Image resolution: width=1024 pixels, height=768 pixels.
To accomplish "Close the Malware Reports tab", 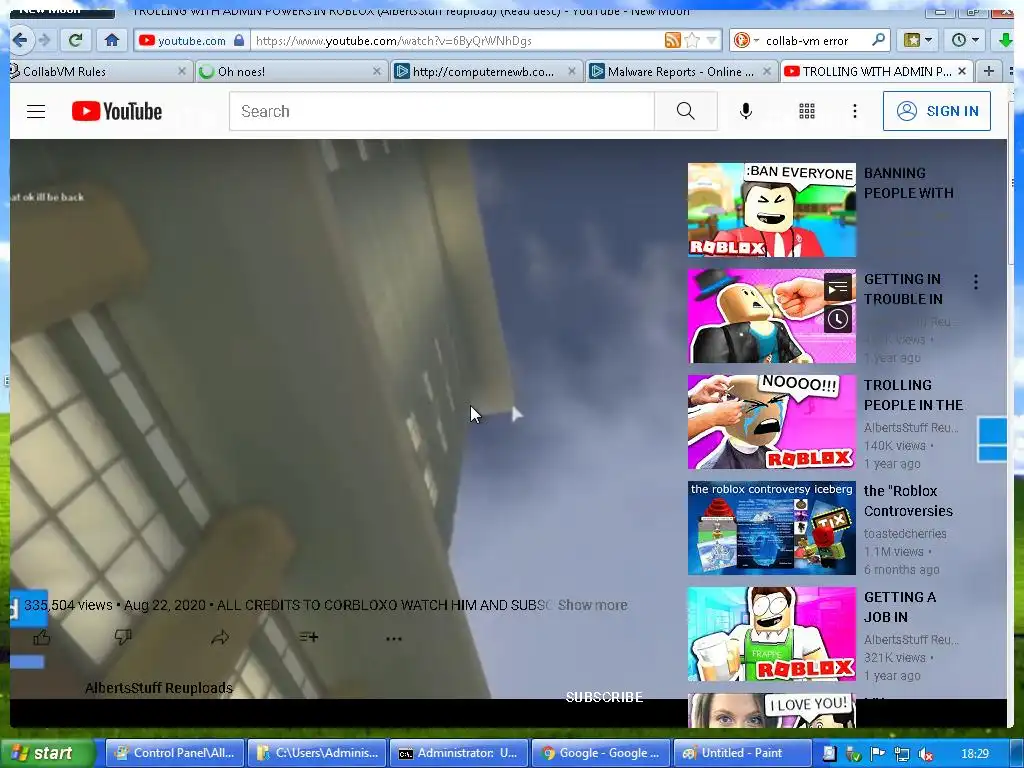I will tap(767, 71).
